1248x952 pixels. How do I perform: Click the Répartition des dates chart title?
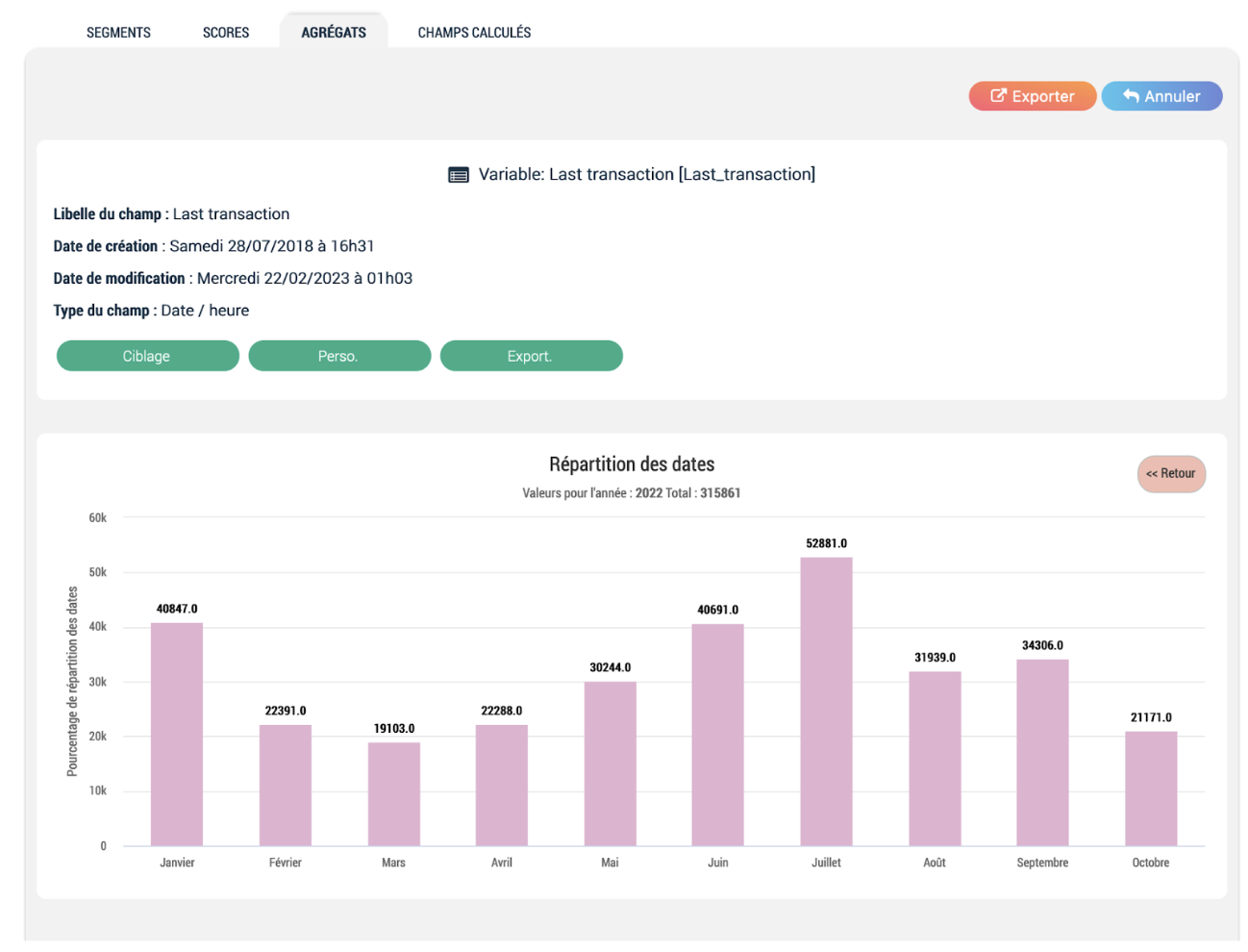click(x=632, y=464)
